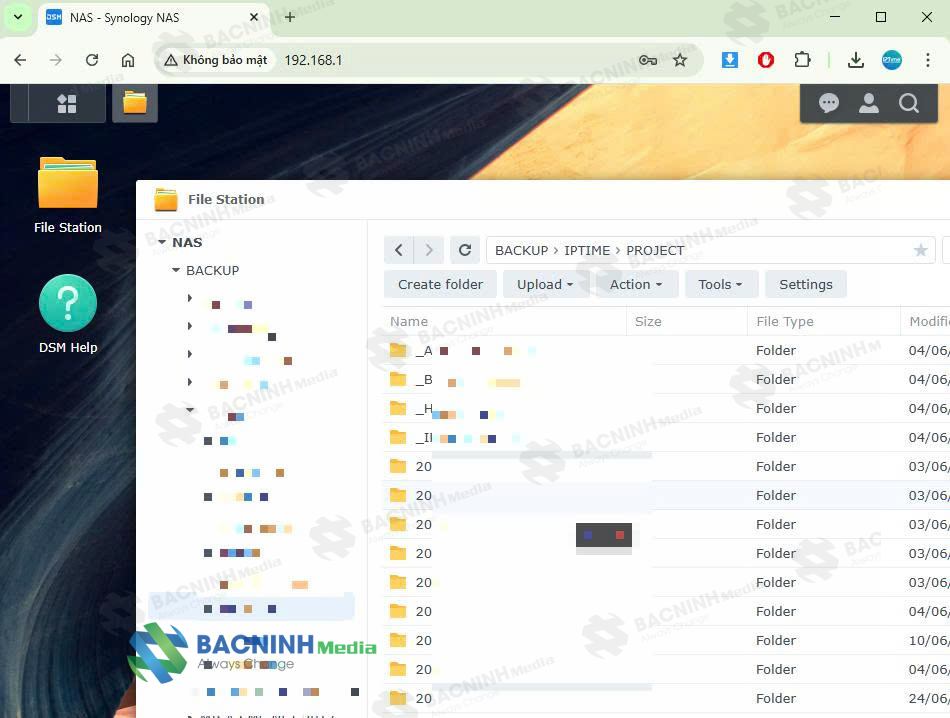The height and width of the screenshot is (718, 950).
Task: Refresh the File Station folder listing
Action: tap(464, 250)
